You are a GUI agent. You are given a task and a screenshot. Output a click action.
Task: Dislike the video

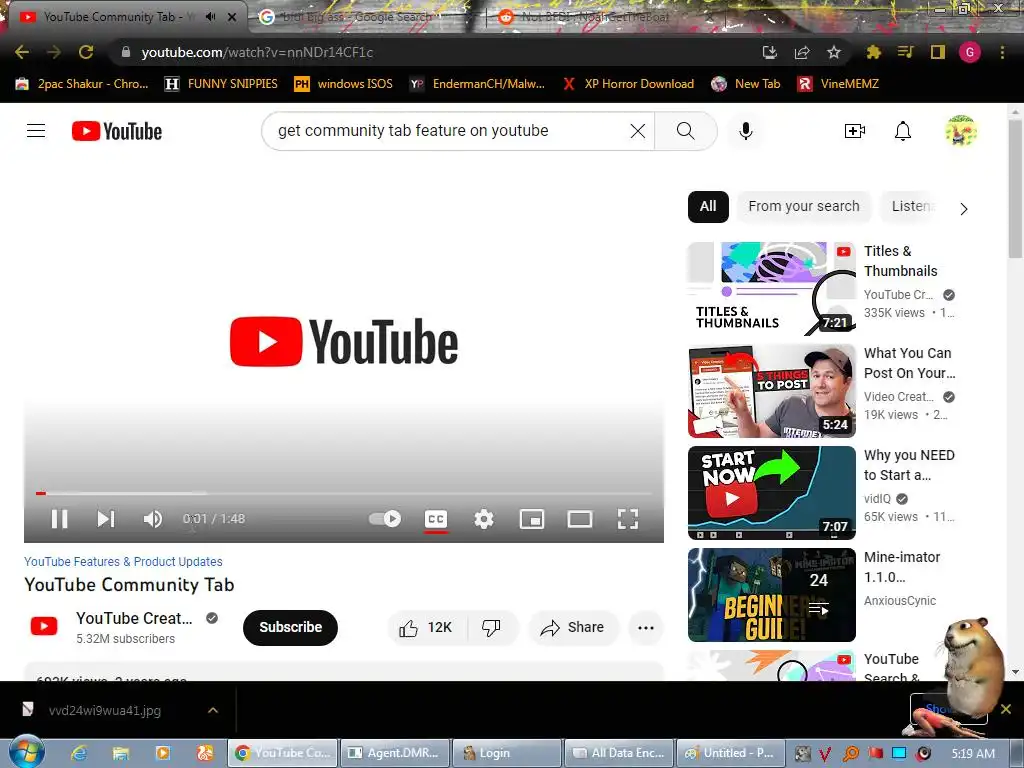point(491,628)
